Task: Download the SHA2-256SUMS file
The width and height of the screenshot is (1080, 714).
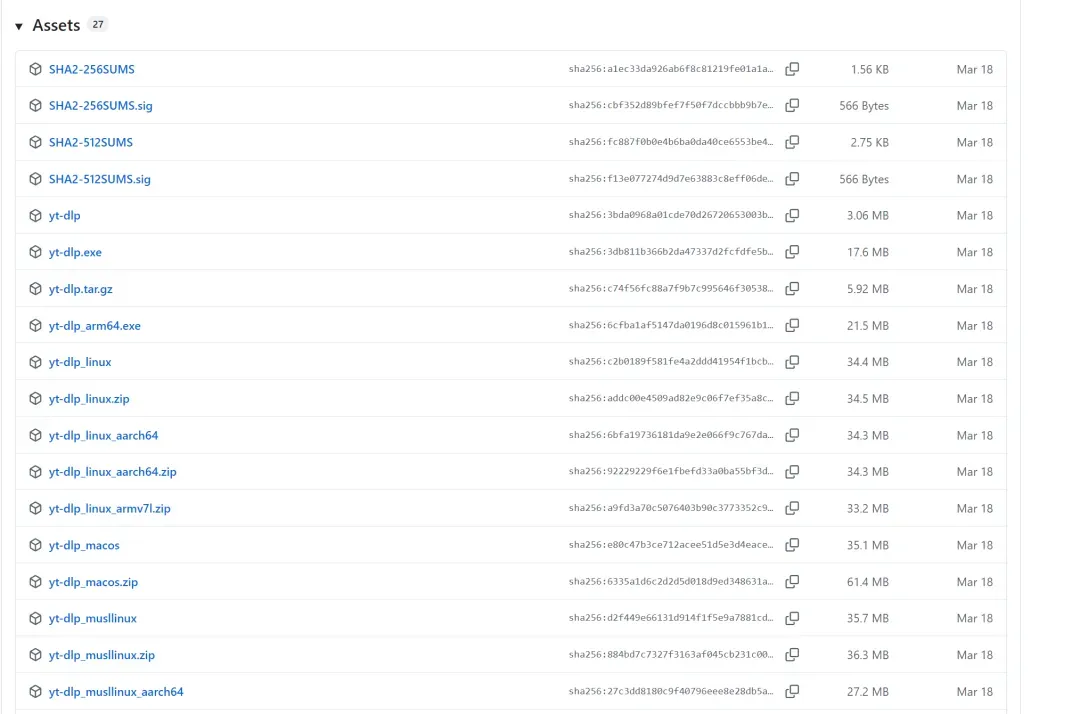Action: [92, 70]
